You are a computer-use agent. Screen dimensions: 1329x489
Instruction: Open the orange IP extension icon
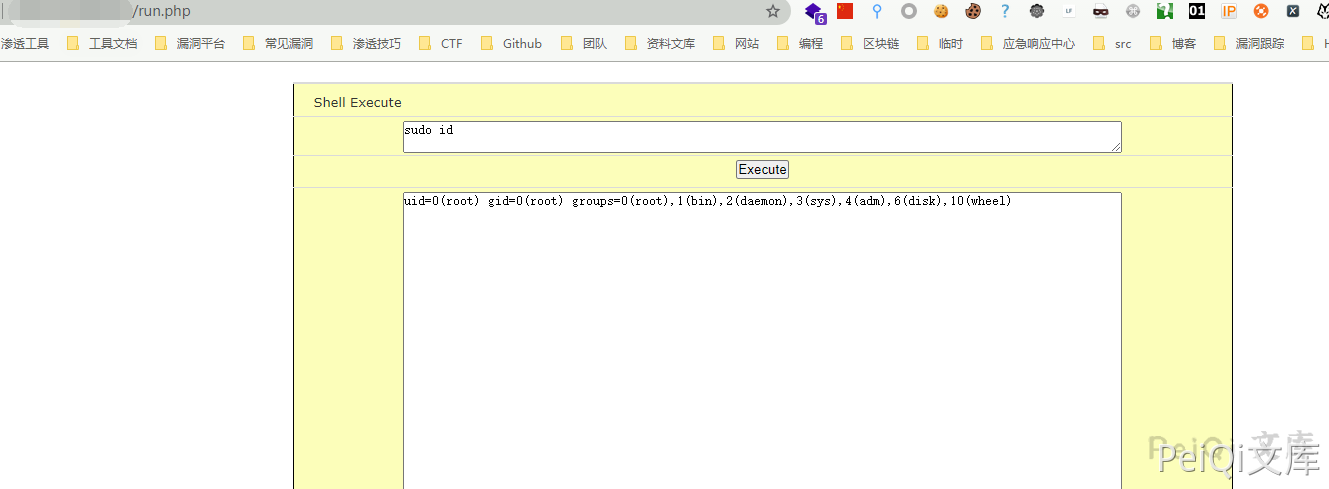(x=1229, y=11)
